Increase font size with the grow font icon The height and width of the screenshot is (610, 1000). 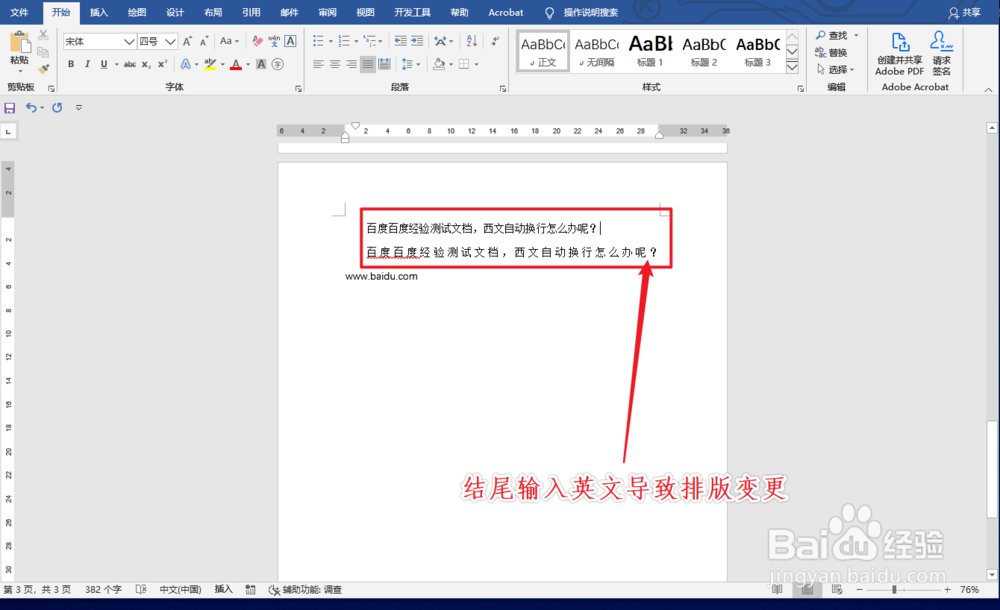(188, 41)
